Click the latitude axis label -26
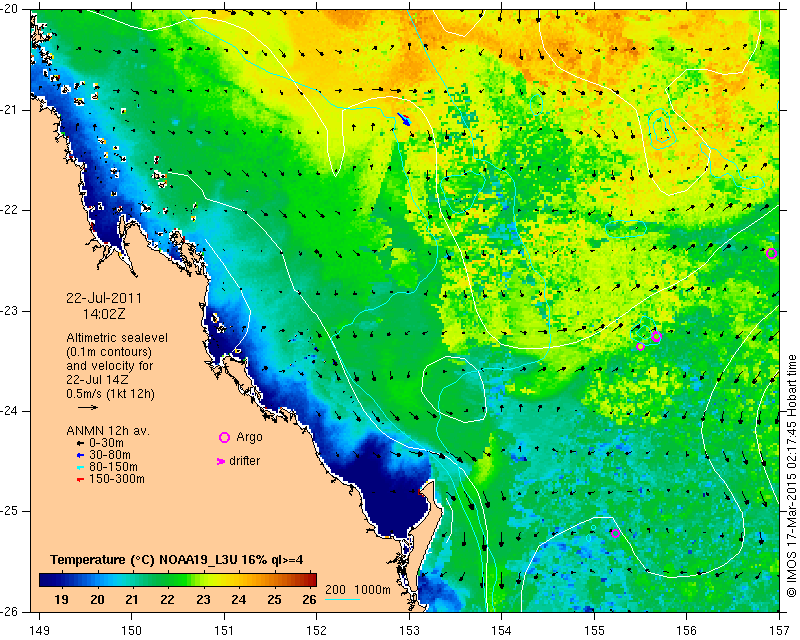 9,612
